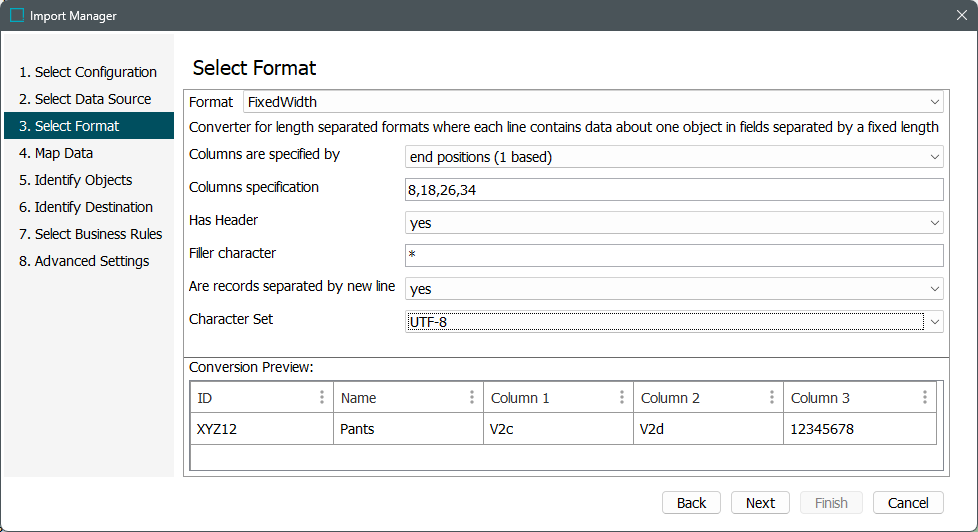Open the ID column options menu
This screenshot has height=532, width=978.
click(322, 398)
